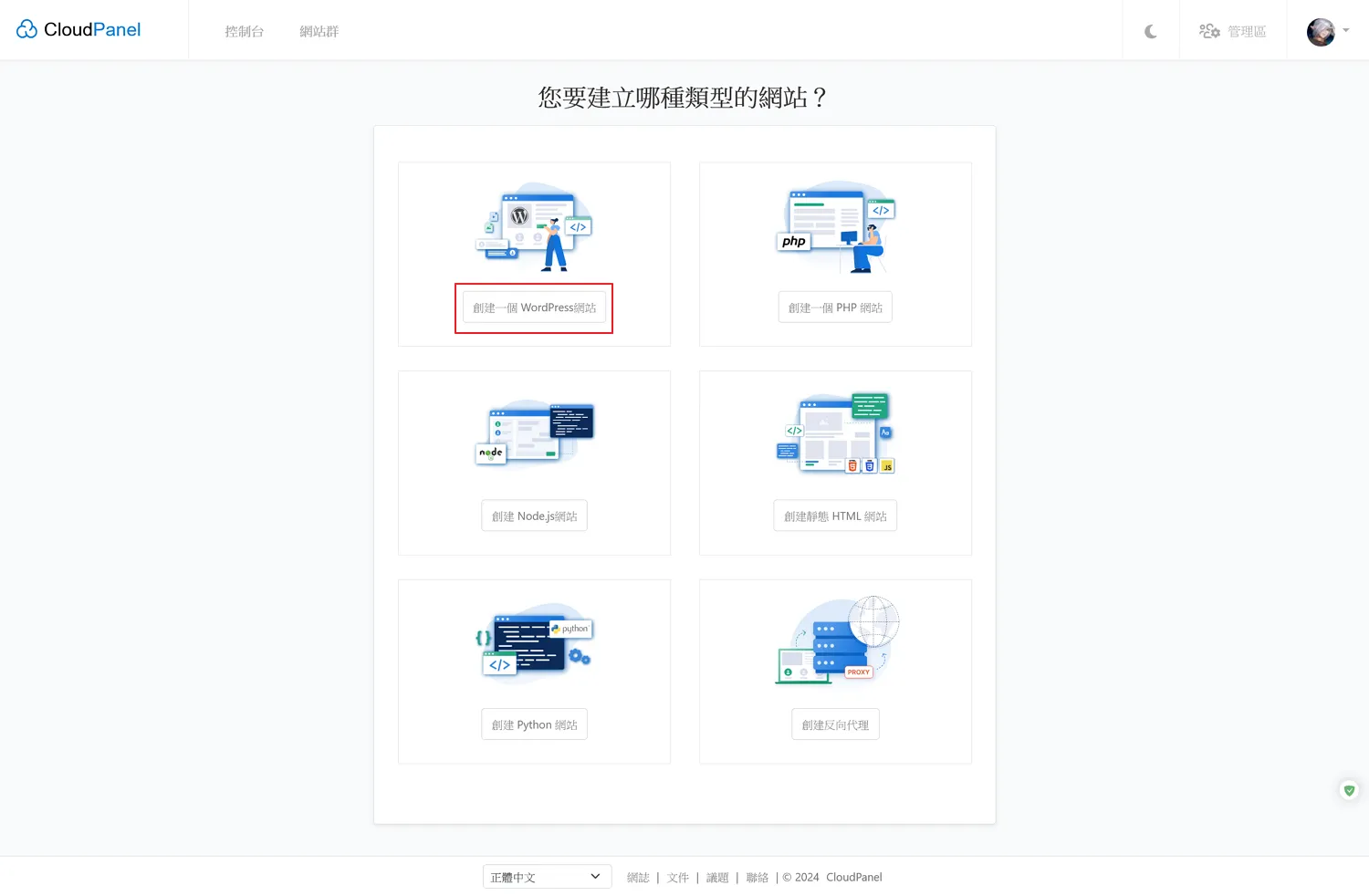Click the Node.js site illustration

534,432
